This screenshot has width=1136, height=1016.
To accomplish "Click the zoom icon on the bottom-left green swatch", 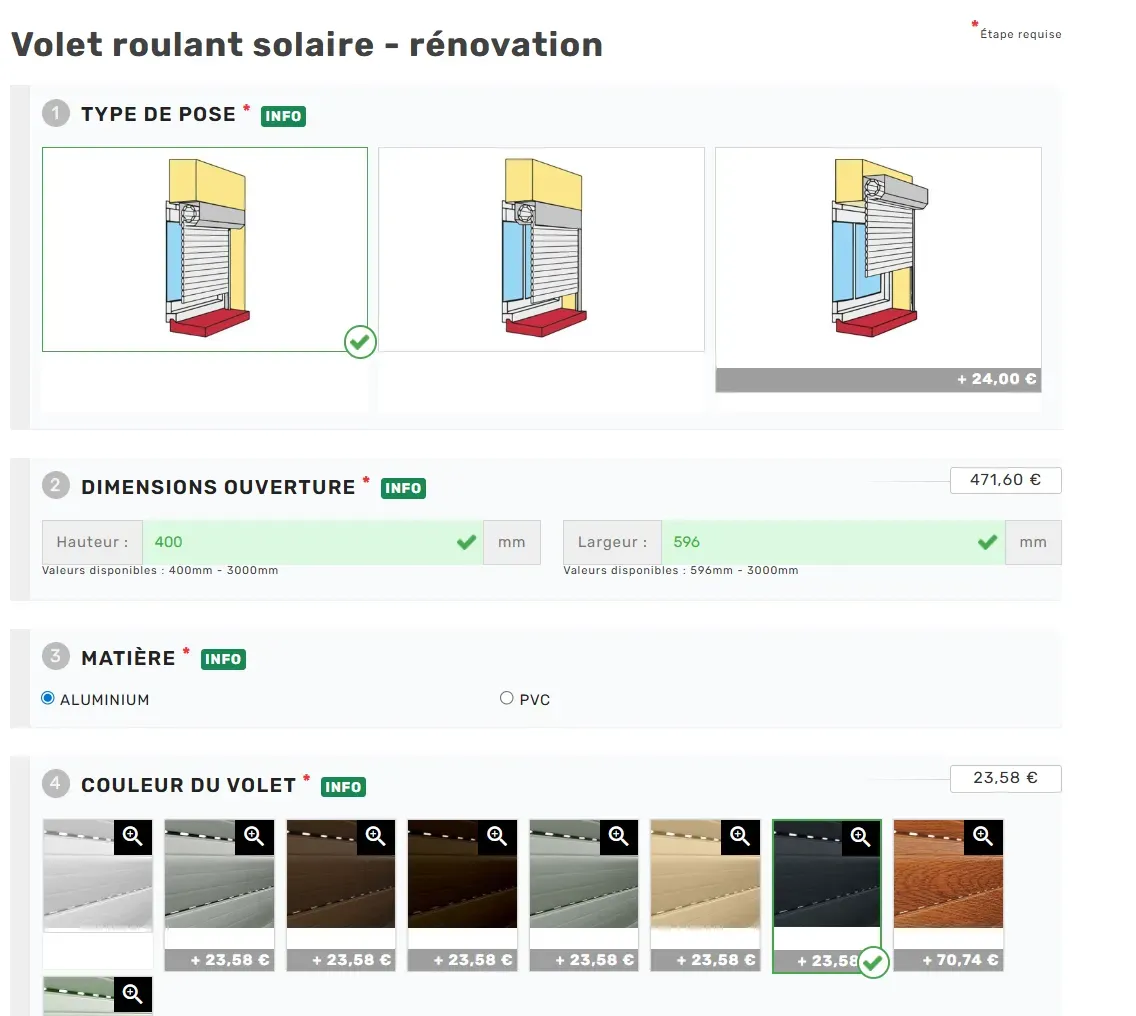I will (x=133, y=994).
